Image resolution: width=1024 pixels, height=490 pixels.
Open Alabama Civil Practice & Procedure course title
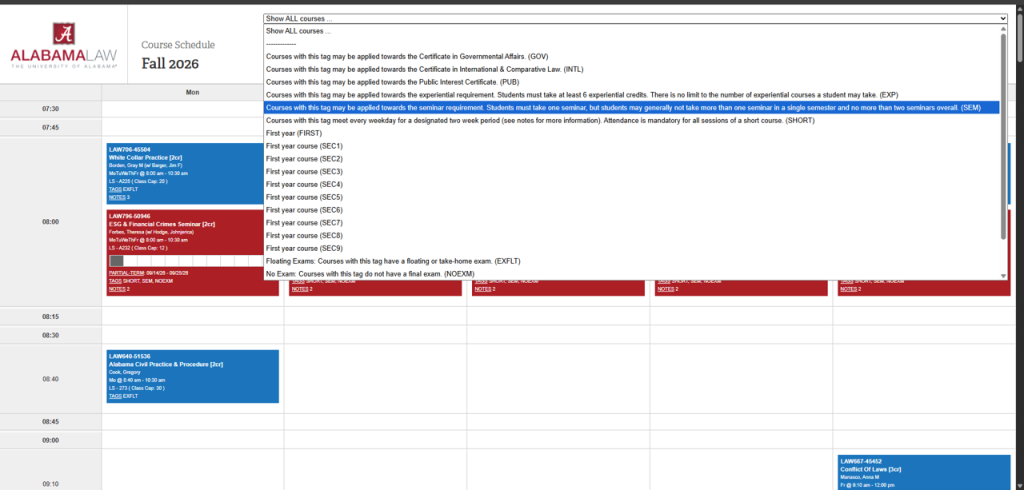166,364
